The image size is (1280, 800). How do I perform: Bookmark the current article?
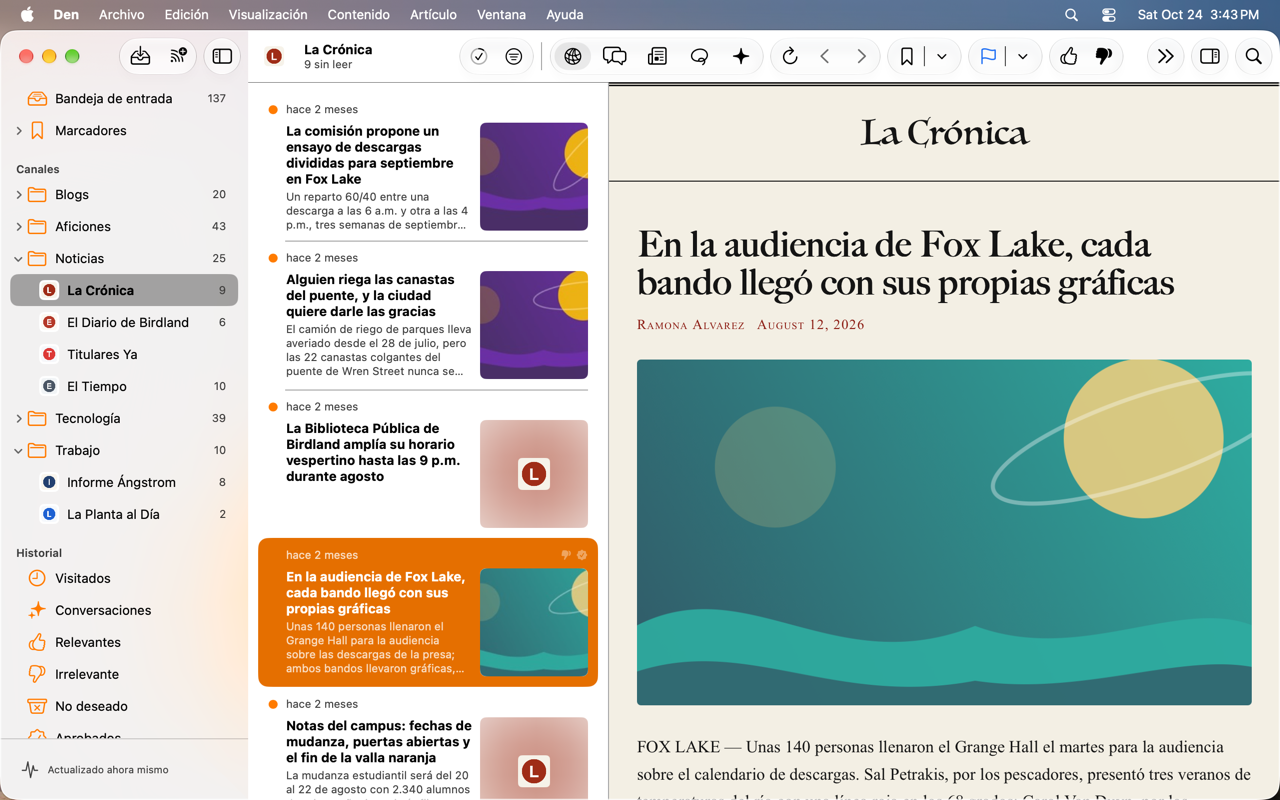pyautogui.click(x=907, y=57)
